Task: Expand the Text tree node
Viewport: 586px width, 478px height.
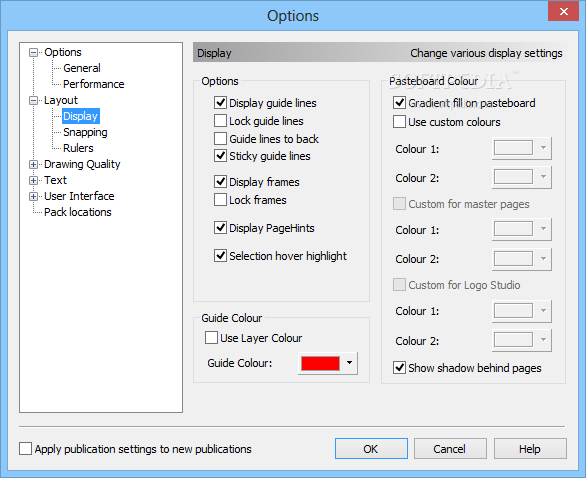Action: coord(33,181)
